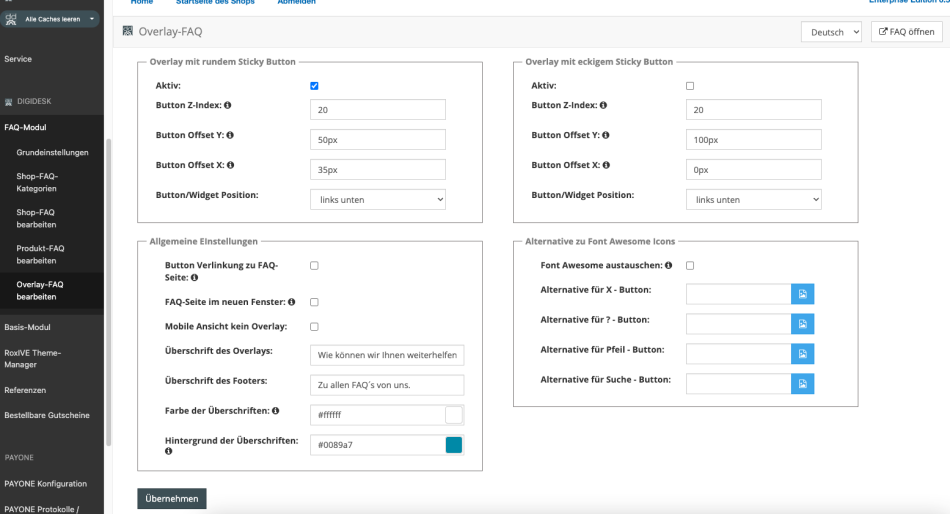The image size is (950, 514).
Task: Open file picker for Pfeil-Button alternative
Action: click(803, 354)
